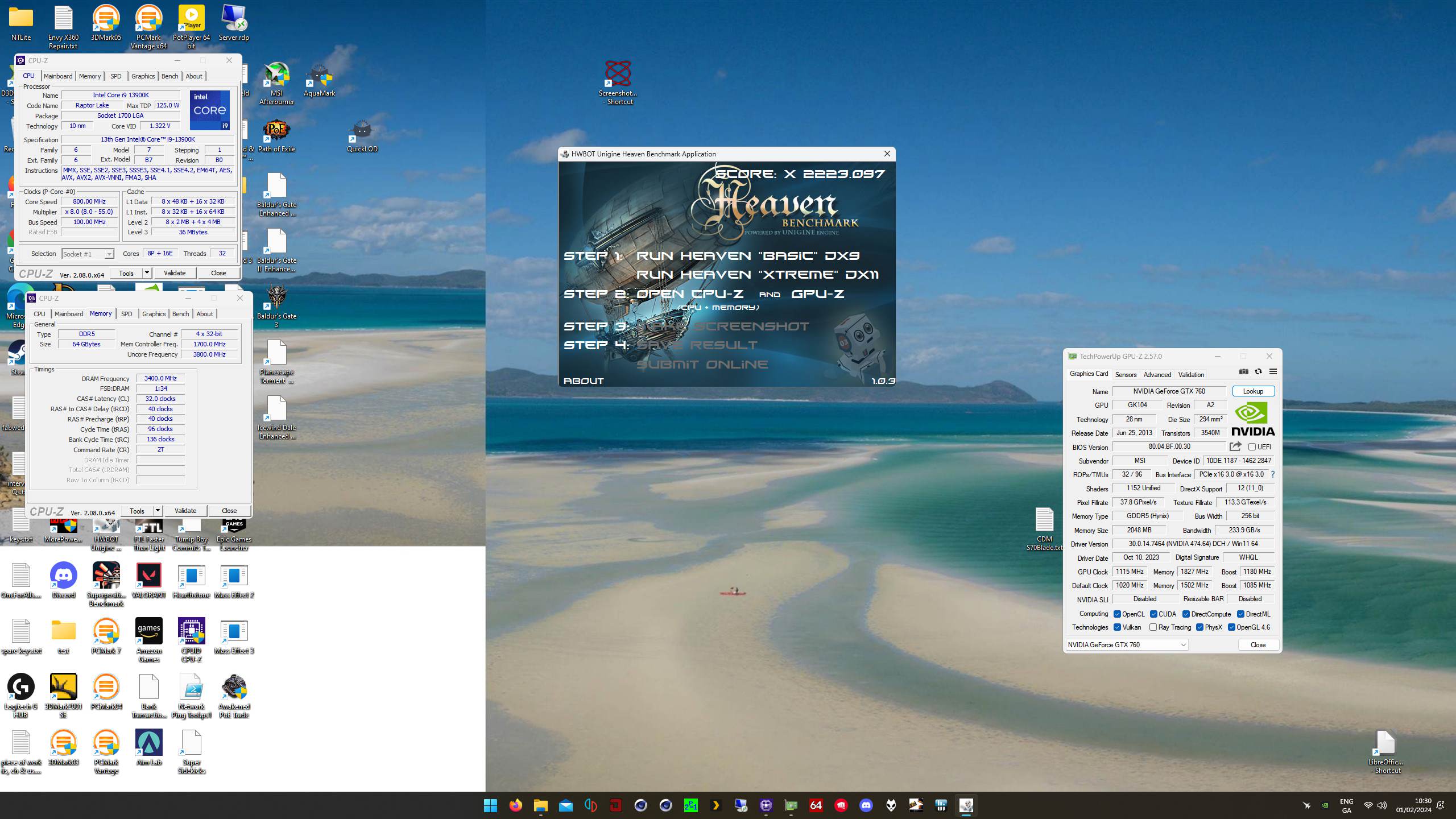Screen dimensions: 1456x819
Task: Click the Lookup button in GPU-Z
Action: [1253, 391]
